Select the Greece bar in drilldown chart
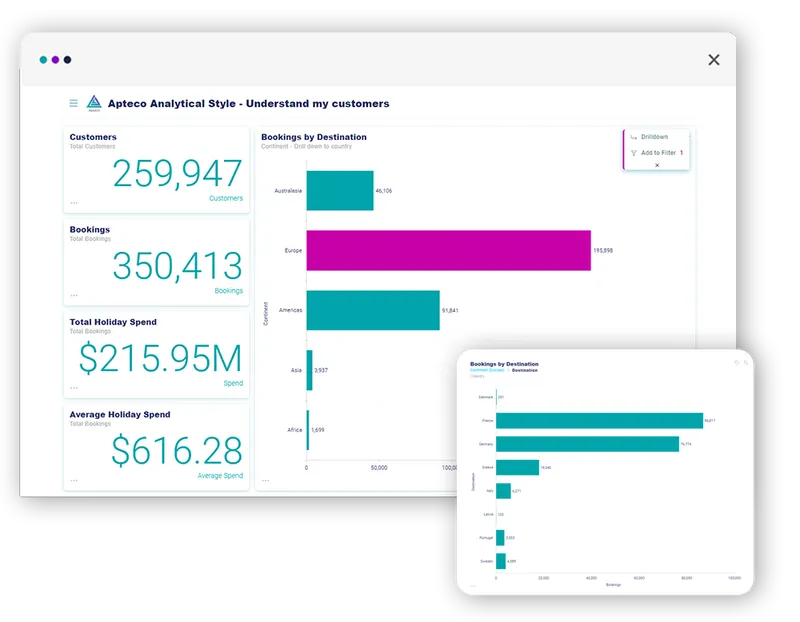This screenshot has height=622, width=800. 517,467
